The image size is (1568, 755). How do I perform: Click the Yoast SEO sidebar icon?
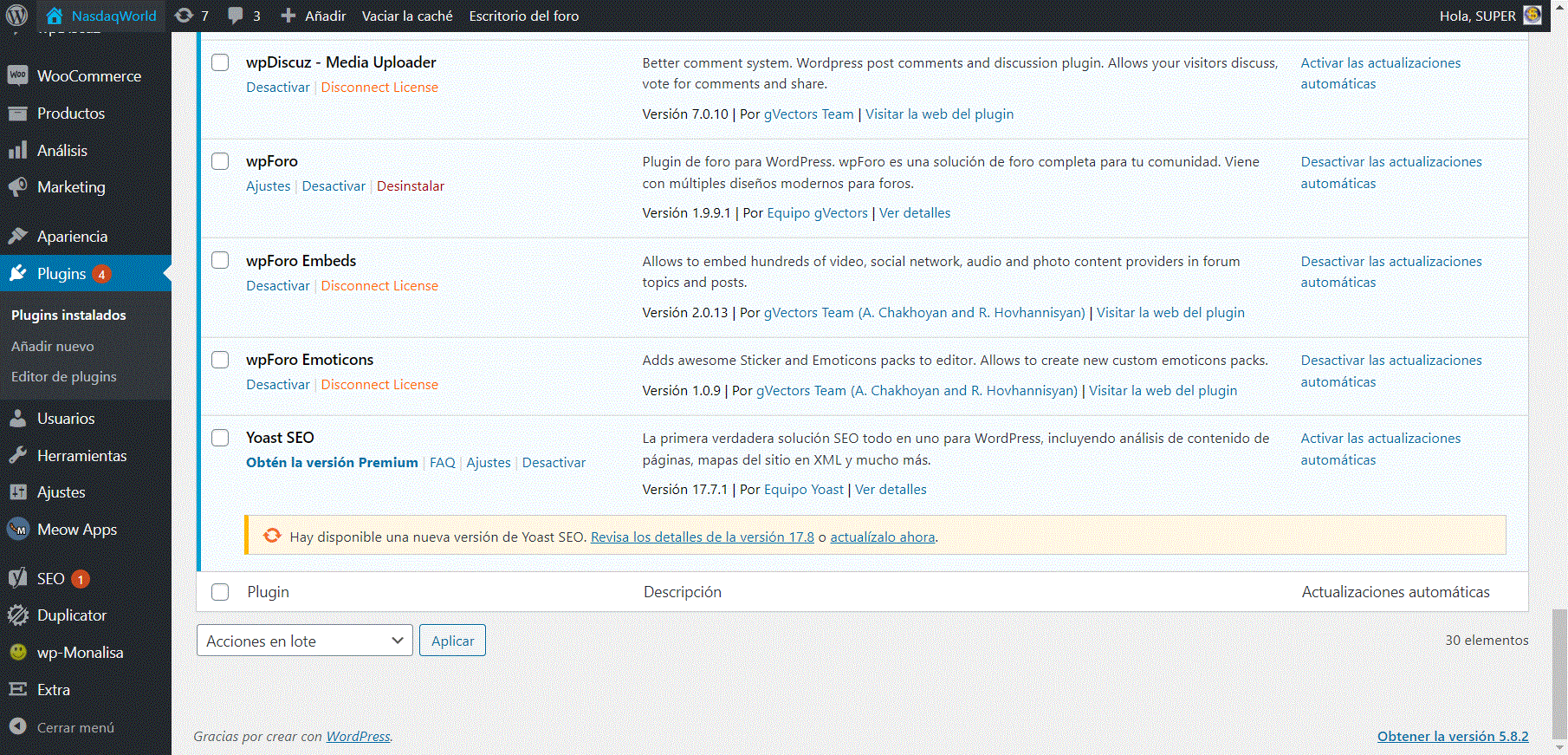(17, 578)
